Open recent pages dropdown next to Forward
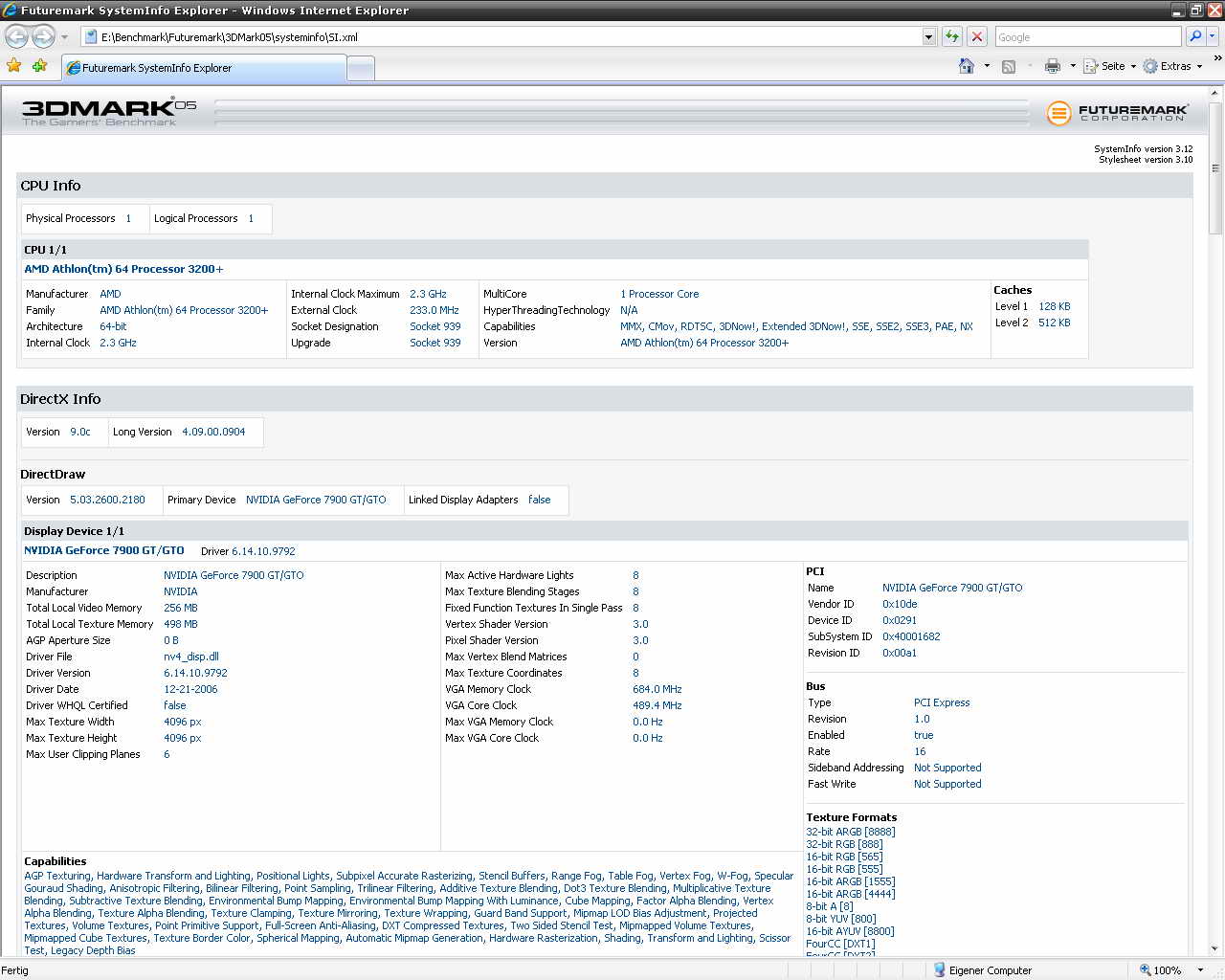Viewport: 1225px width, 980px height. pyautogui.click(x=65, y=37)
